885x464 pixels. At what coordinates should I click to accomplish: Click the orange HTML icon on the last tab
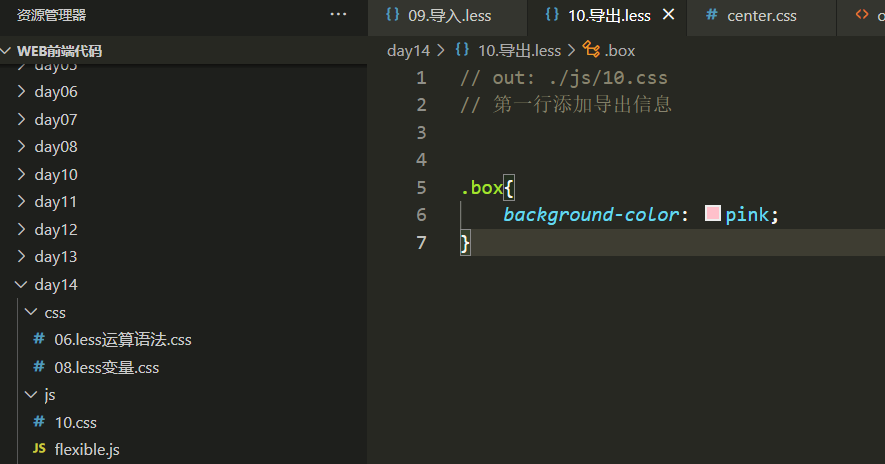862,15
